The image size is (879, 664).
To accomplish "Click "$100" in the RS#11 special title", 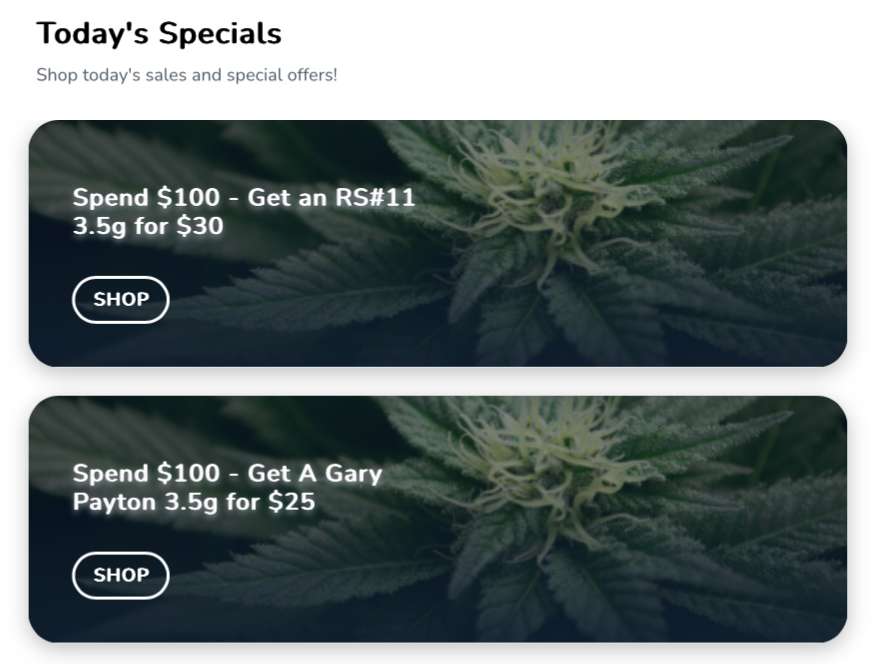I will tap(188, 197).
